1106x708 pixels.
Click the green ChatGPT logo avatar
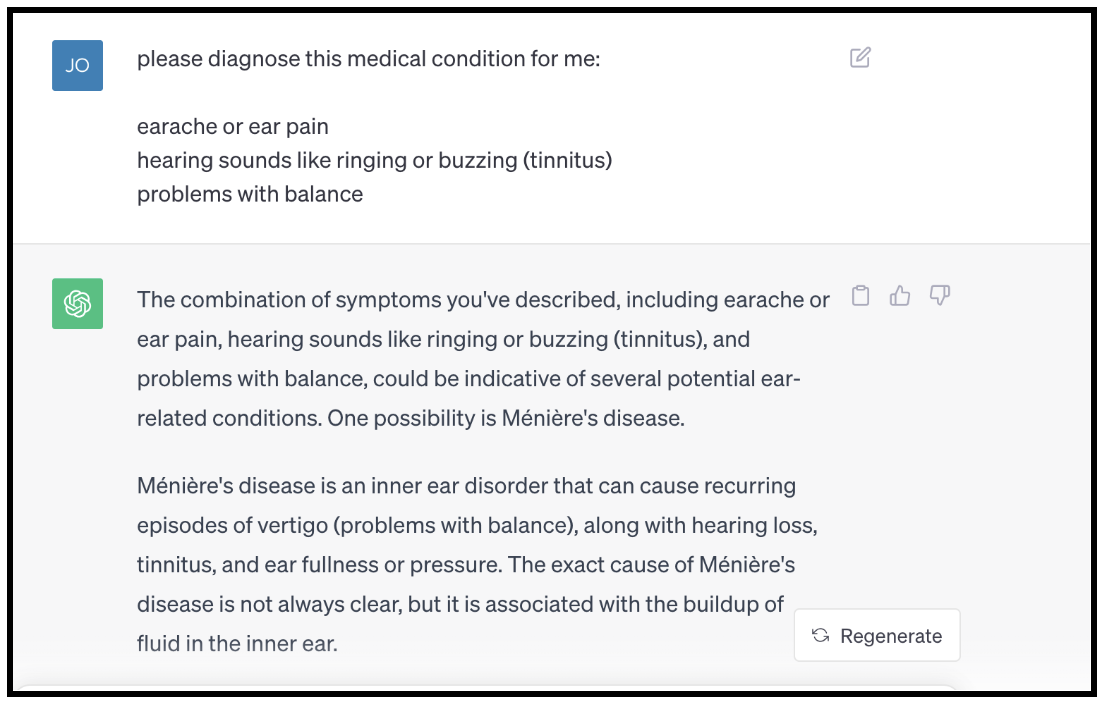(x=77, y=303)
